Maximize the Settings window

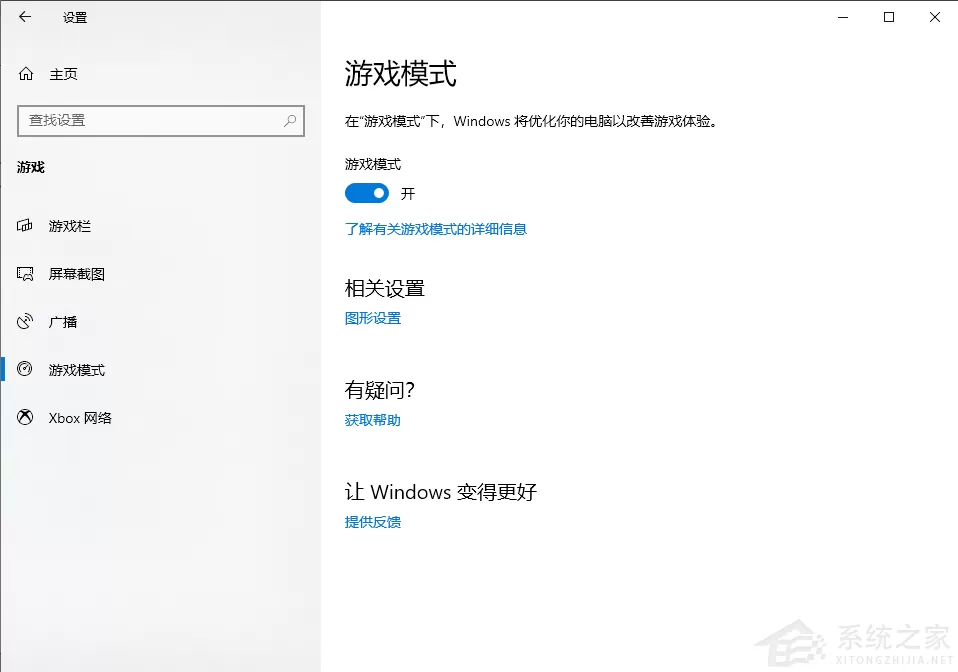click(889, 17)
